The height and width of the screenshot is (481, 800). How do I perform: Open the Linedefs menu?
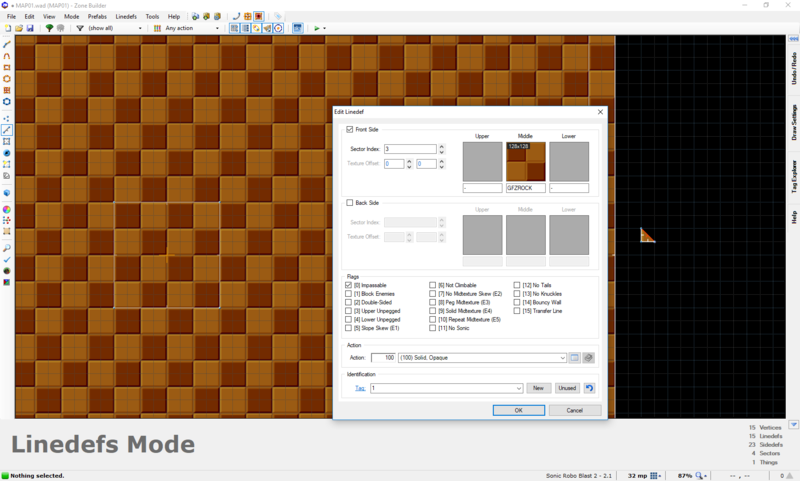coord(127,17)
